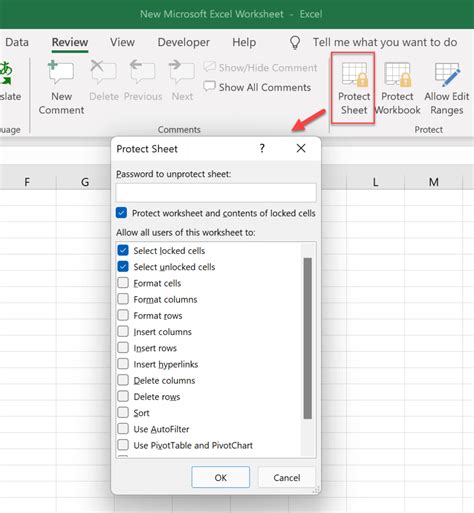This screenshot has height=513, width=474.
Task: Click Show All Comments
Action: pos(257,87)
